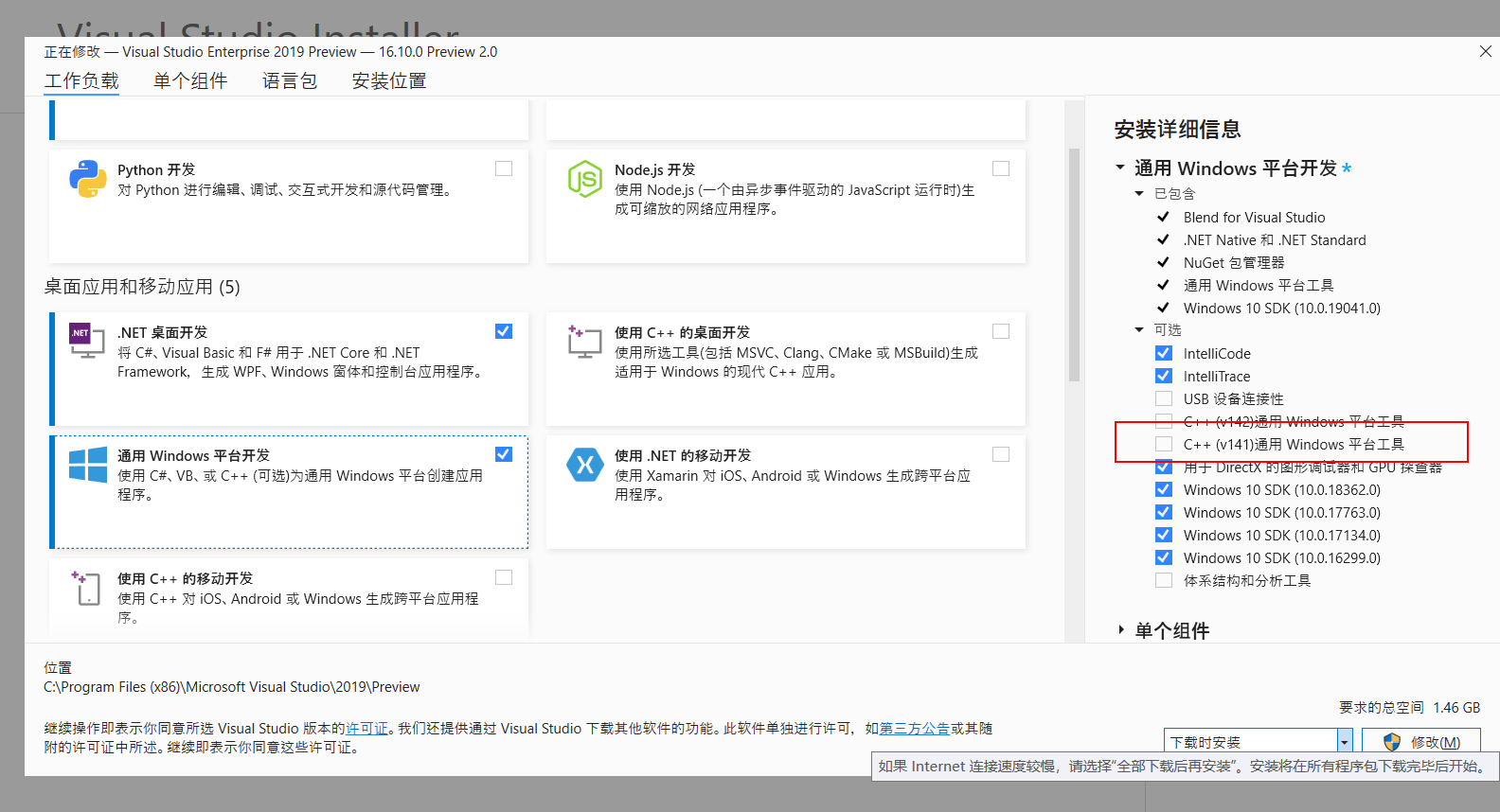Click the 桌面应用和移动应用 (5) heading
This screenshot has height=812, width=1500.
click(142, 287)
